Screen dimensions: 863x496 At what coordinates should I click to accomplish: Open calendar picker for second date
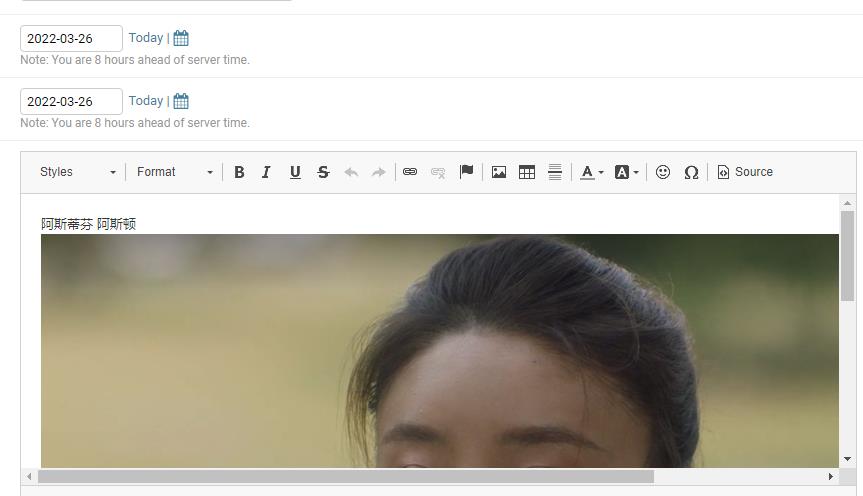pos(181,101)
